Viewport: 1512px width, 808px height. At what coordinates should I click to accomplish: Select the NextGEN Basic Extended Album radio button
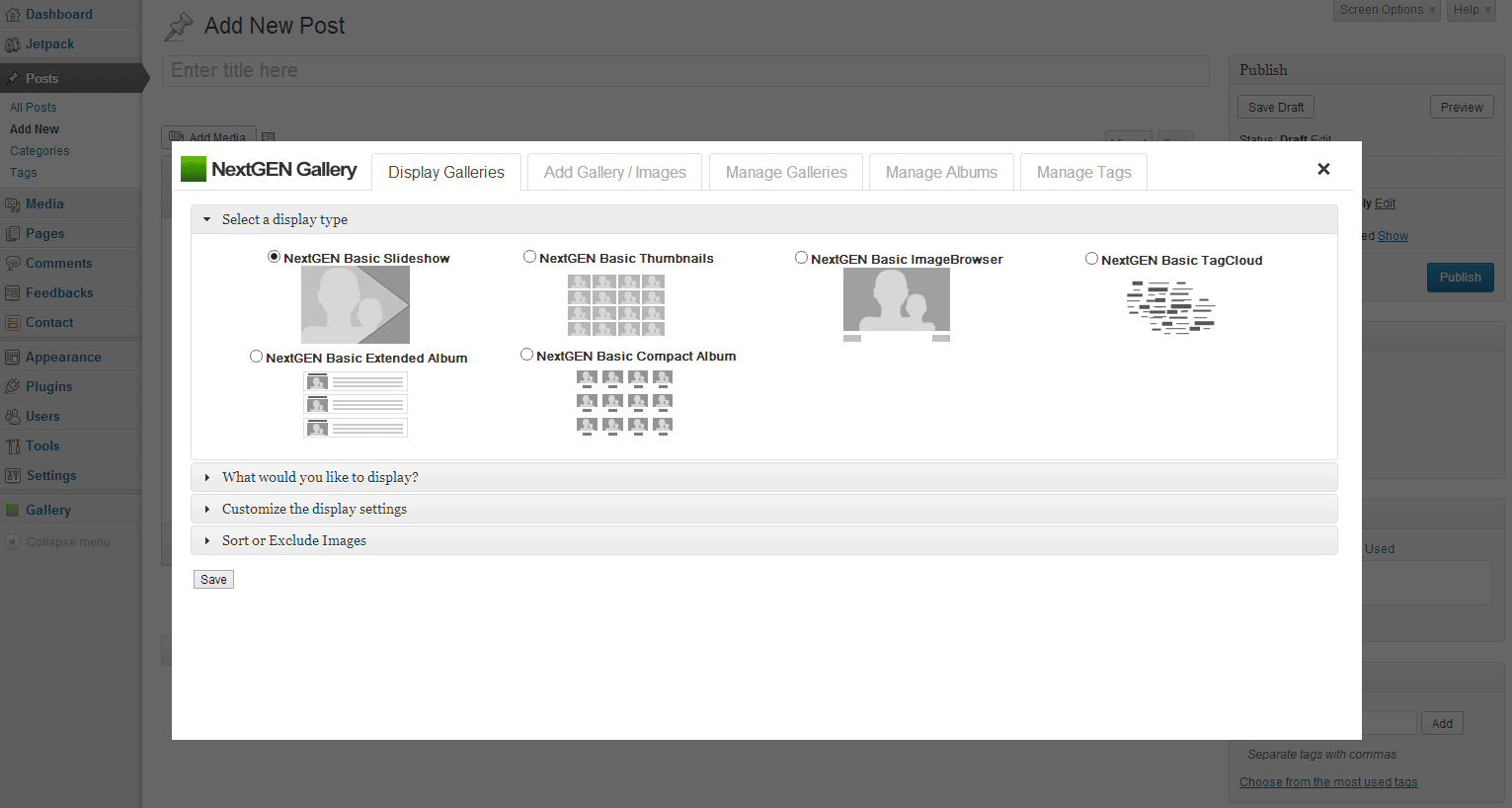click(x=256, y=357)
